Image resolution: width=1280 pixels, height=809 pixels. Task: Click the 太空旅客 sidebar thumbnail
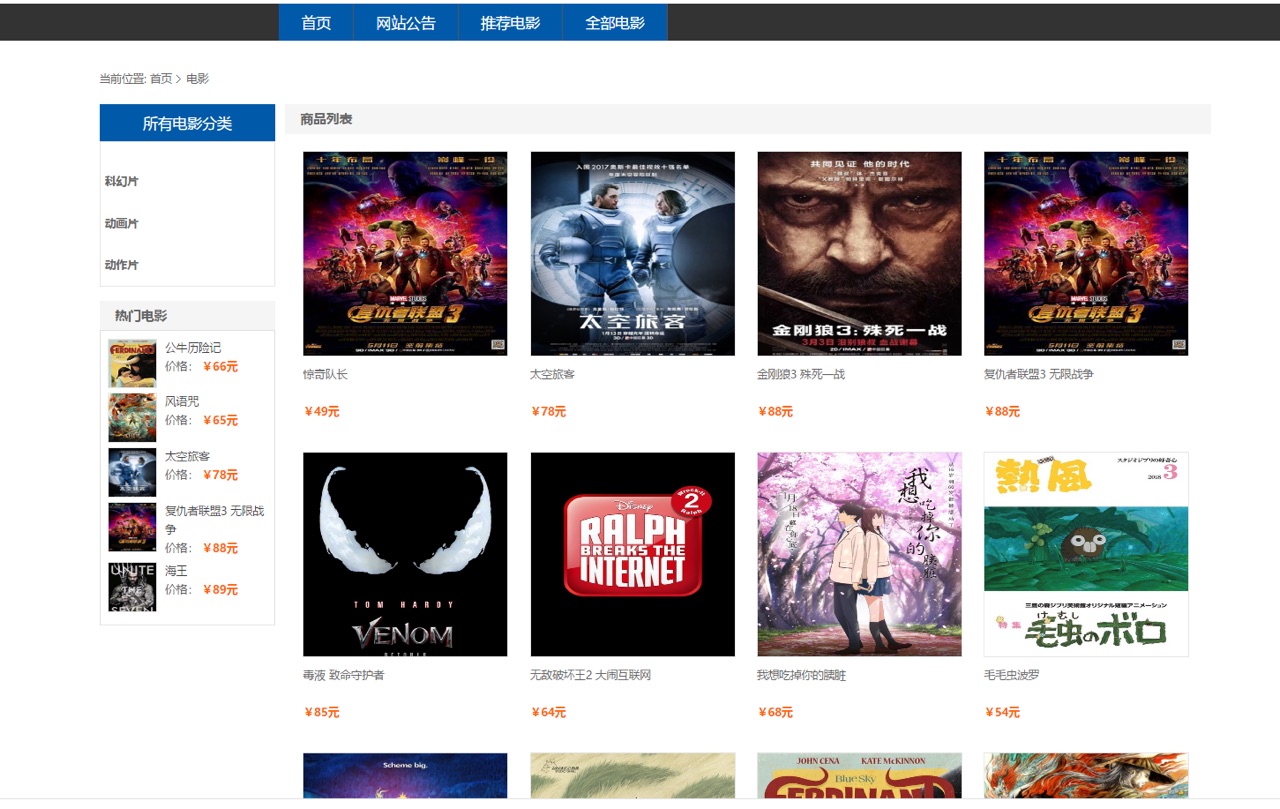point(132,472)
